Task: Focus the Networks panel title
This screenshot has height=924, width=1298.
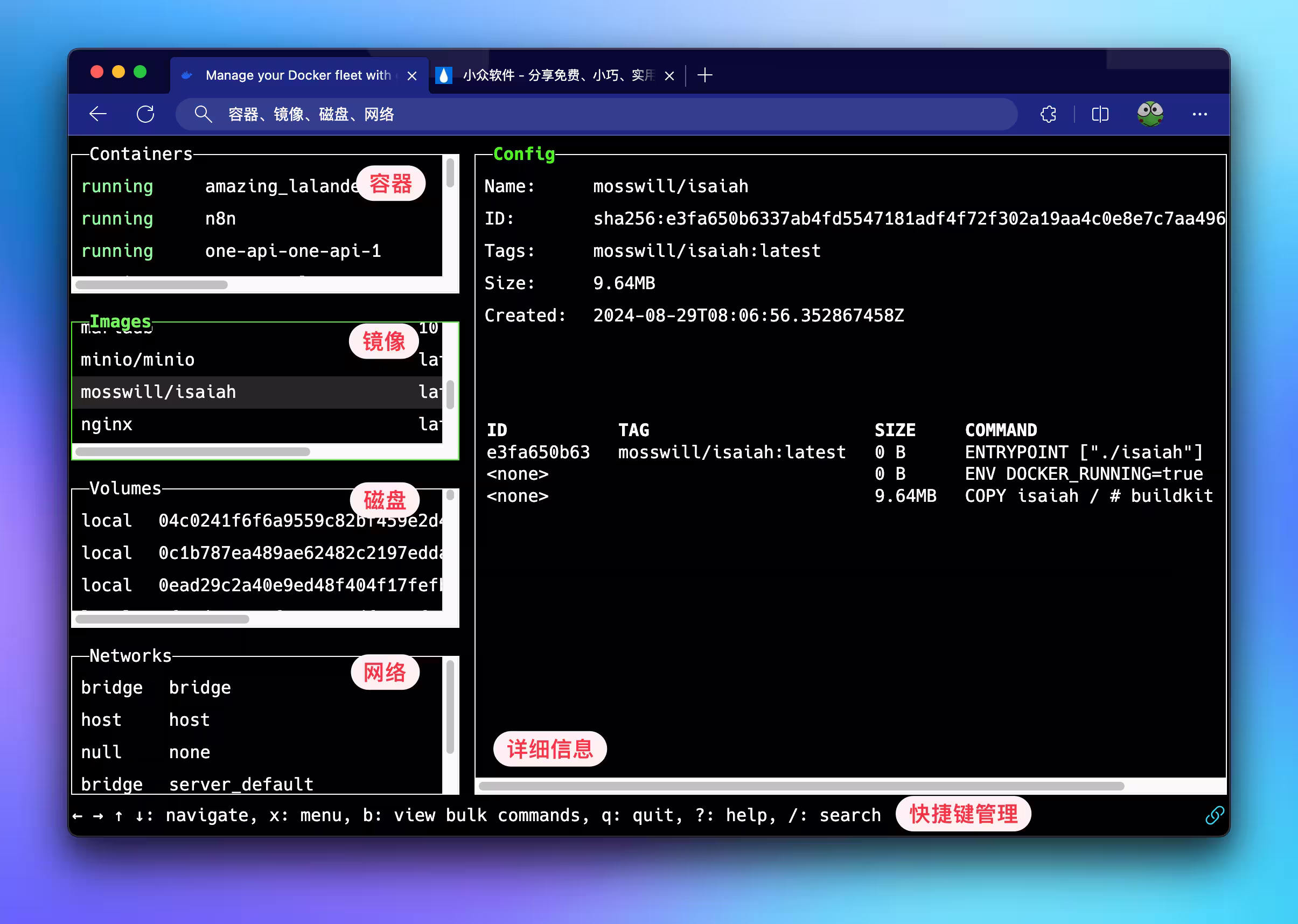Action: point(131,655)
